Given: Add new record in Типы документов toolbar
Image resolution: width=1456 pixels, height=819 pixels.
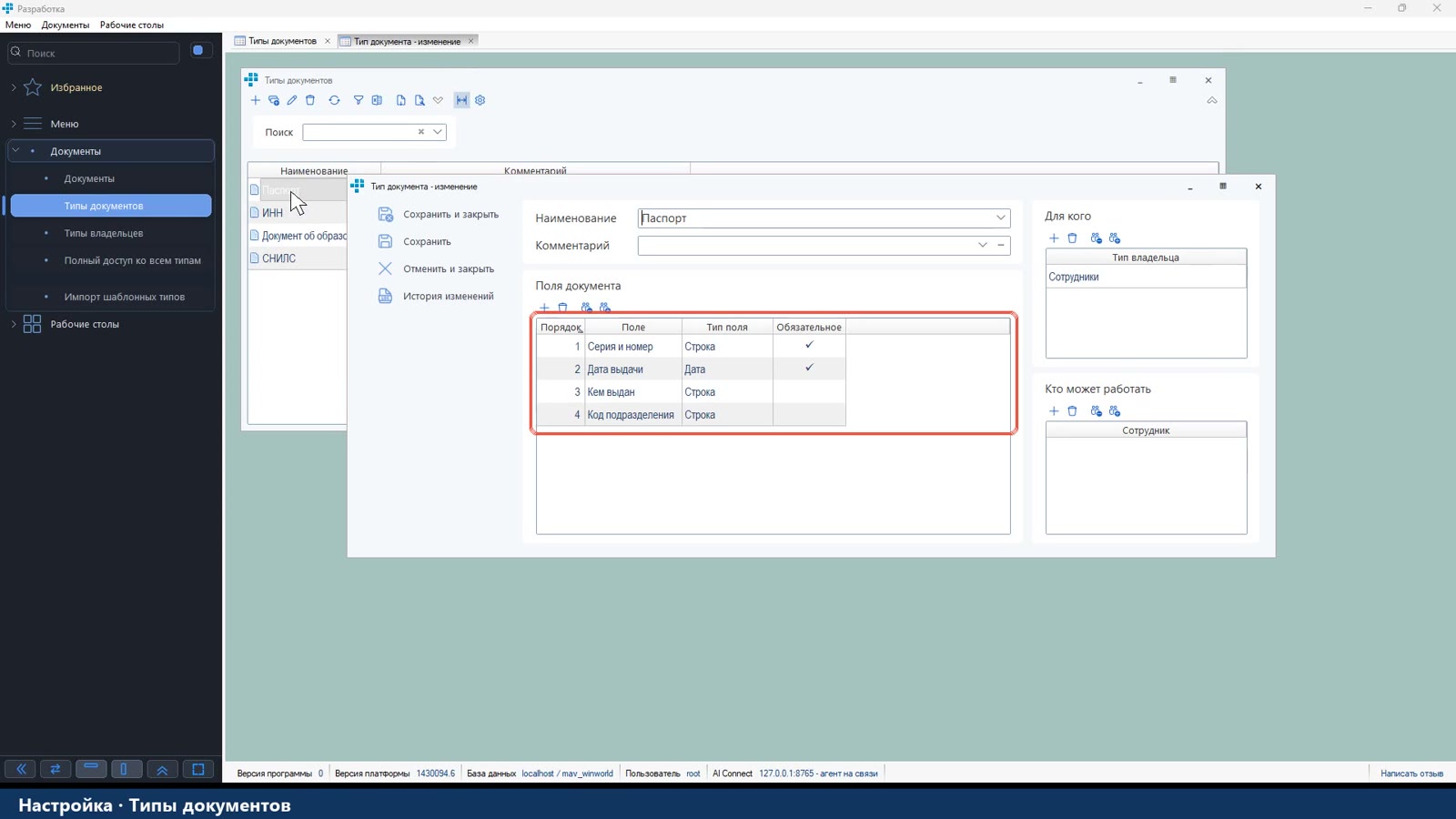Looking at the screenshot, I should point(256,100).
